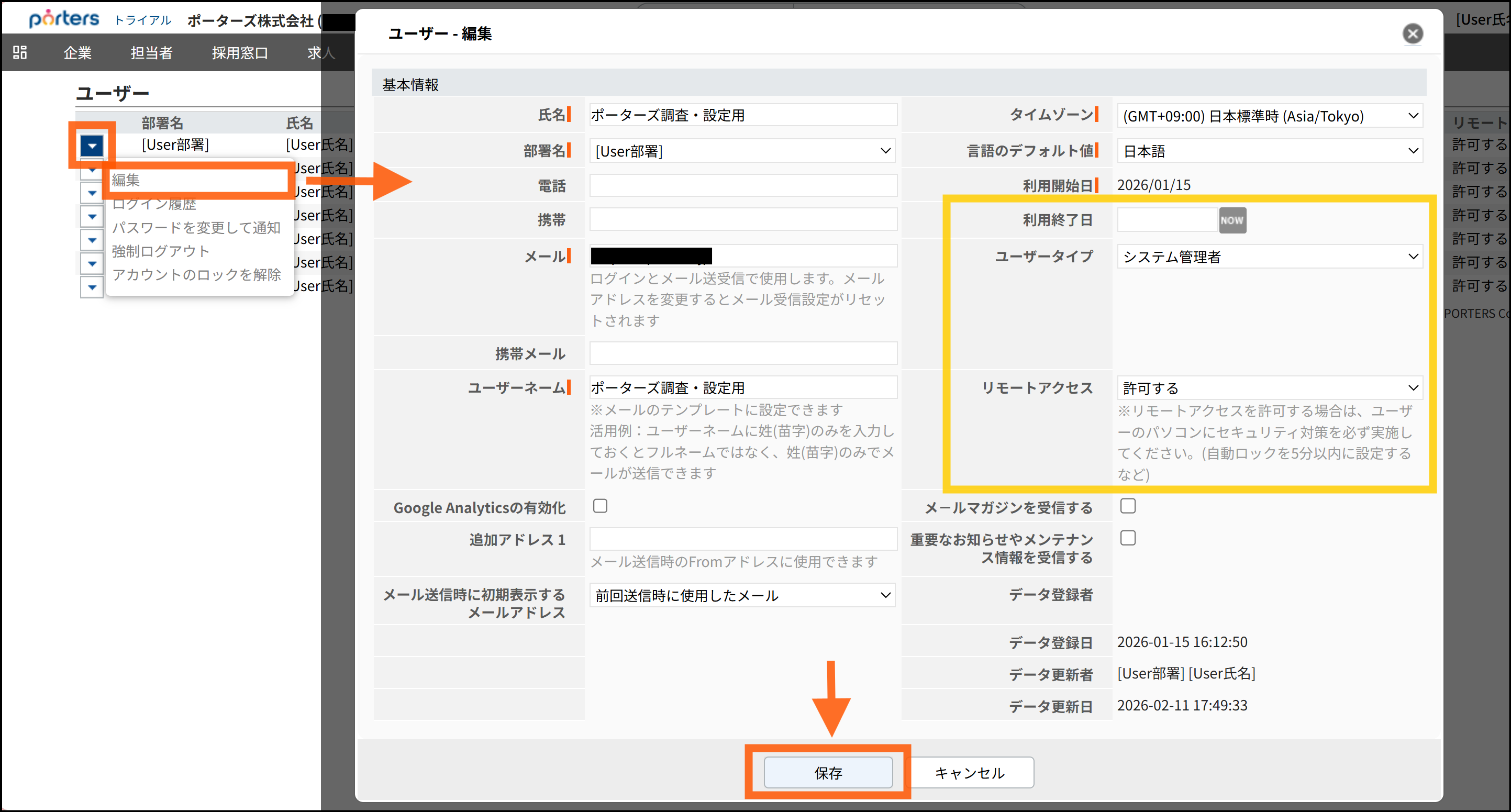This screenshot has width=1511, height=812.
Task: Open the 担当者 navigation menu
Action: (x=151, y=53)
